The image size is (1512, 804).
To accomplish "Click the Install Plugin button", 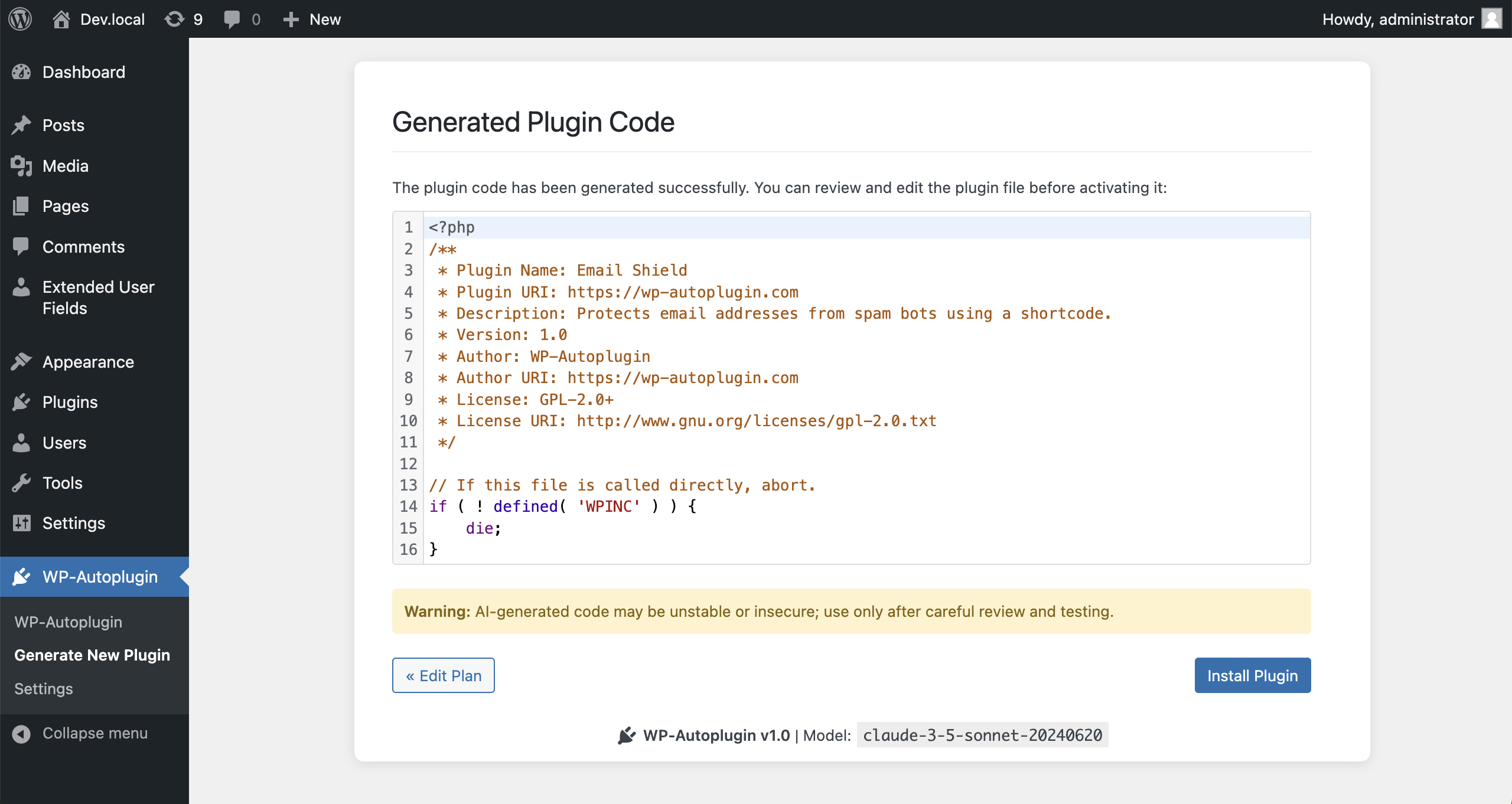I will [x=1252, y=675].
